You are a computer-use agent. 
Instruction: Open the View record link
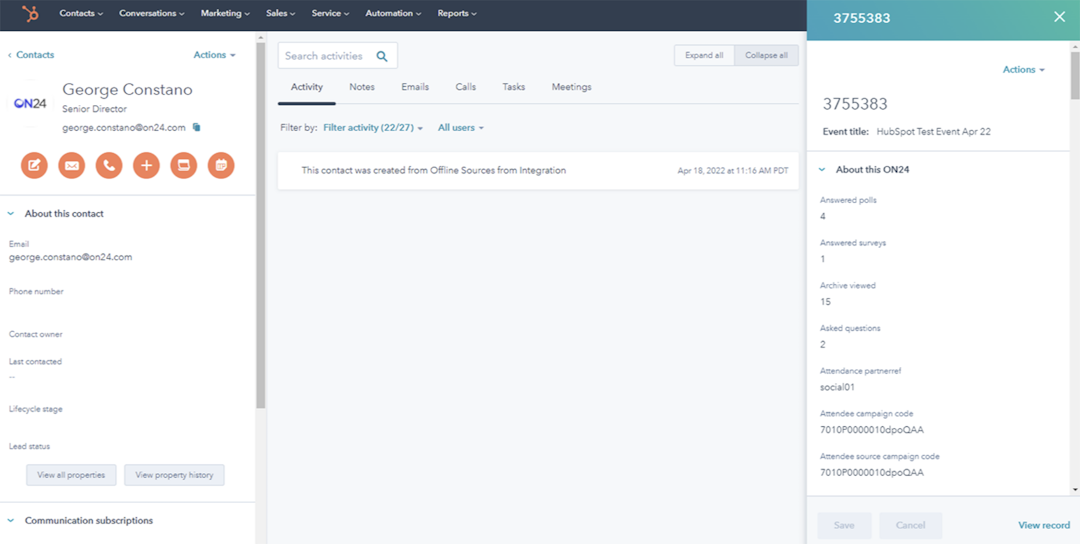[1044, 525]
